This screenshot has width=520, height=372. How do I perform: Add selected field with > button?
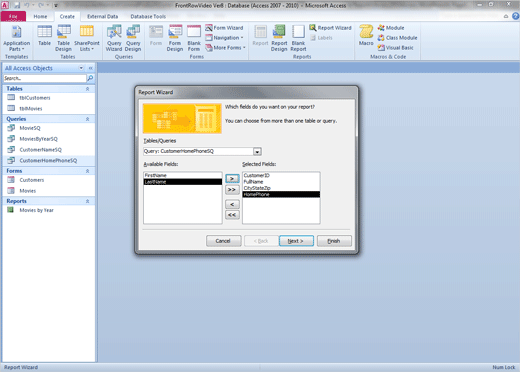(232, 179)
